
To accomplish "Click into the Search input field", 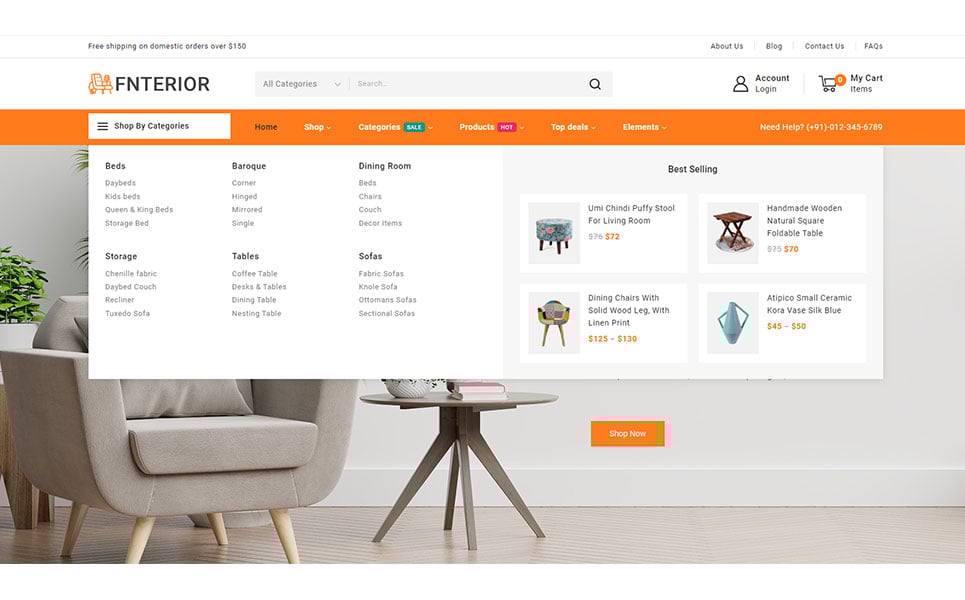I will pos(468,84).
